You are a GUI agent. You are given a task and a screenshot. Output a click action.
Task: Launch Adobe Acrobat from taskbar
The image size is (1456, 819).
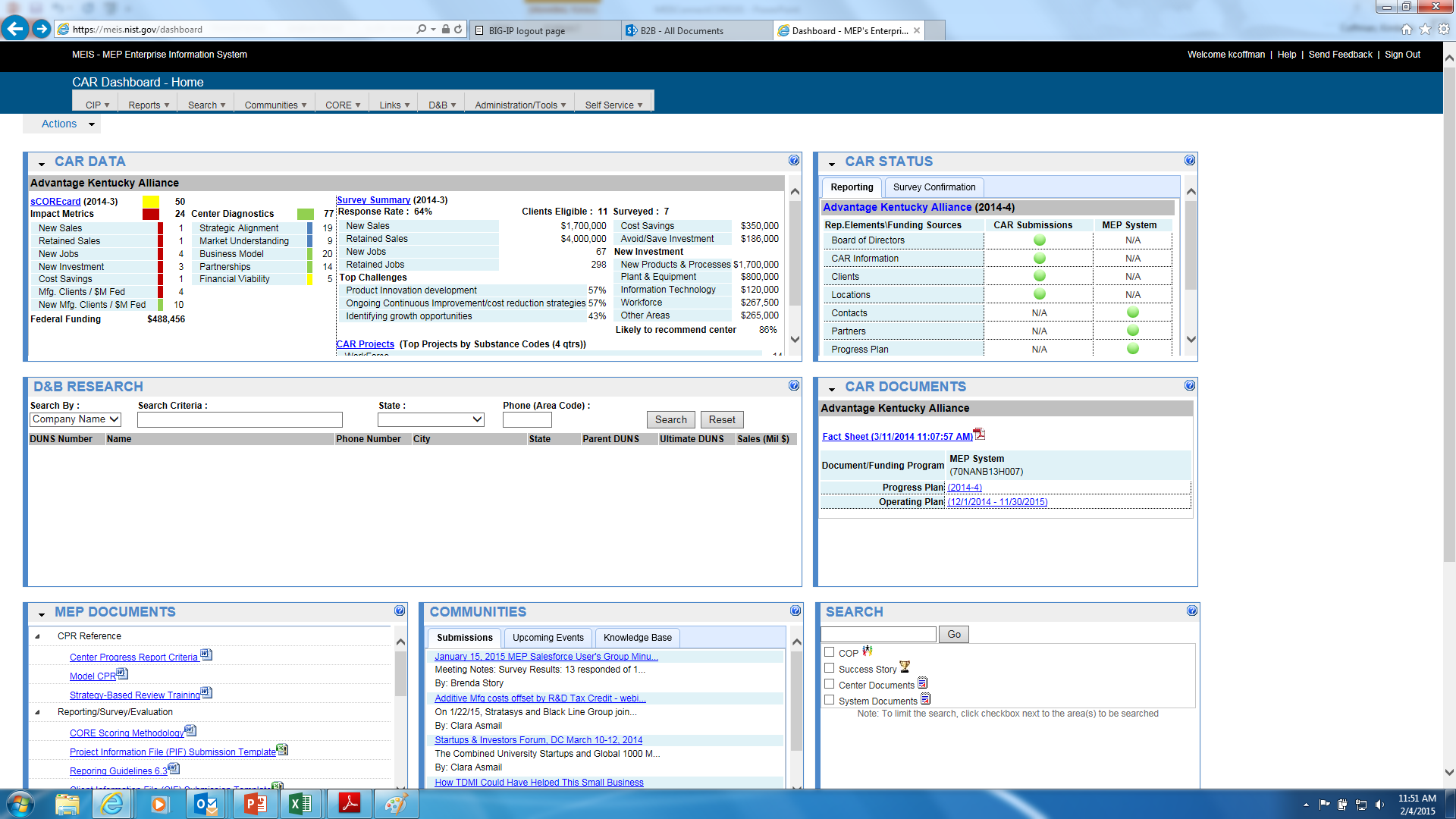coord(349,804)
